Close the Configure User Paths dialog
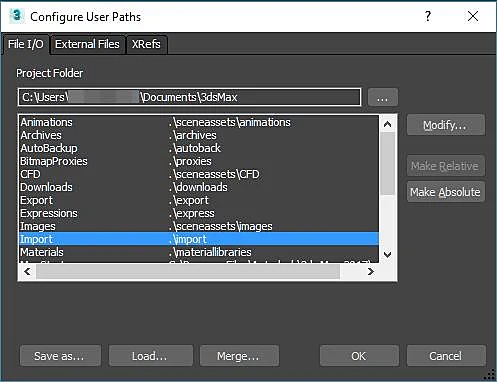This screenshot has height=382, width=497. point(473,16)
